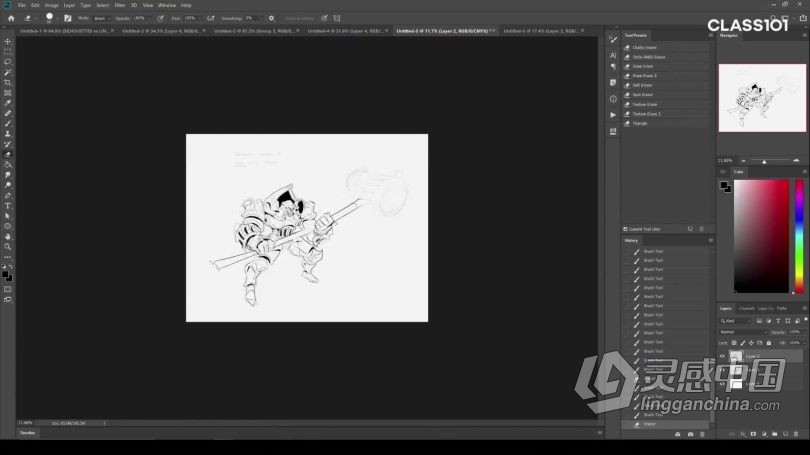Select the Hand tool
The height and width of the screenshot is (455, 810).
[x=7, y=237]
